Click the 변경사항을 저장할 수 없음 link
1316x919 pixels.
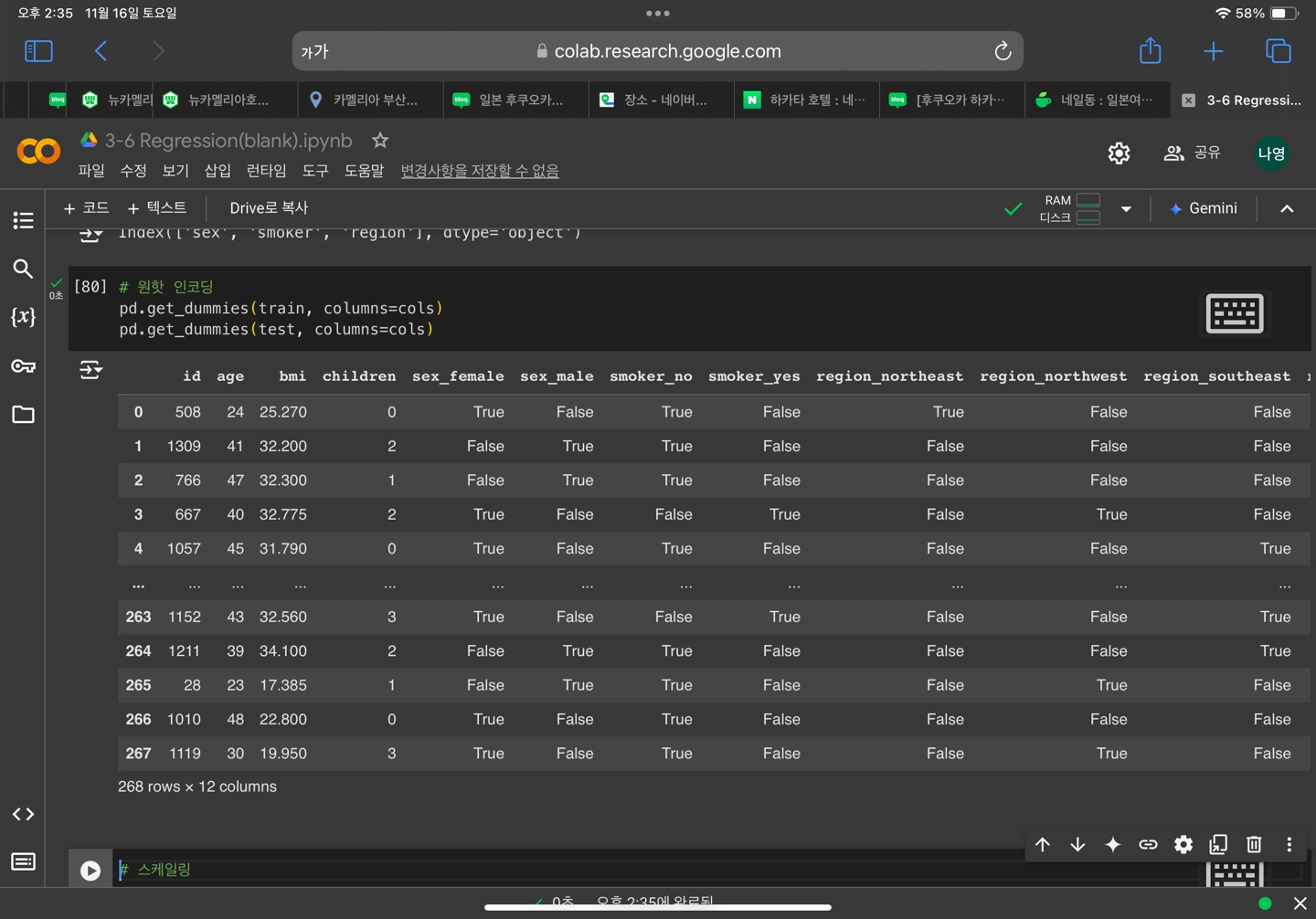[480, 171]
